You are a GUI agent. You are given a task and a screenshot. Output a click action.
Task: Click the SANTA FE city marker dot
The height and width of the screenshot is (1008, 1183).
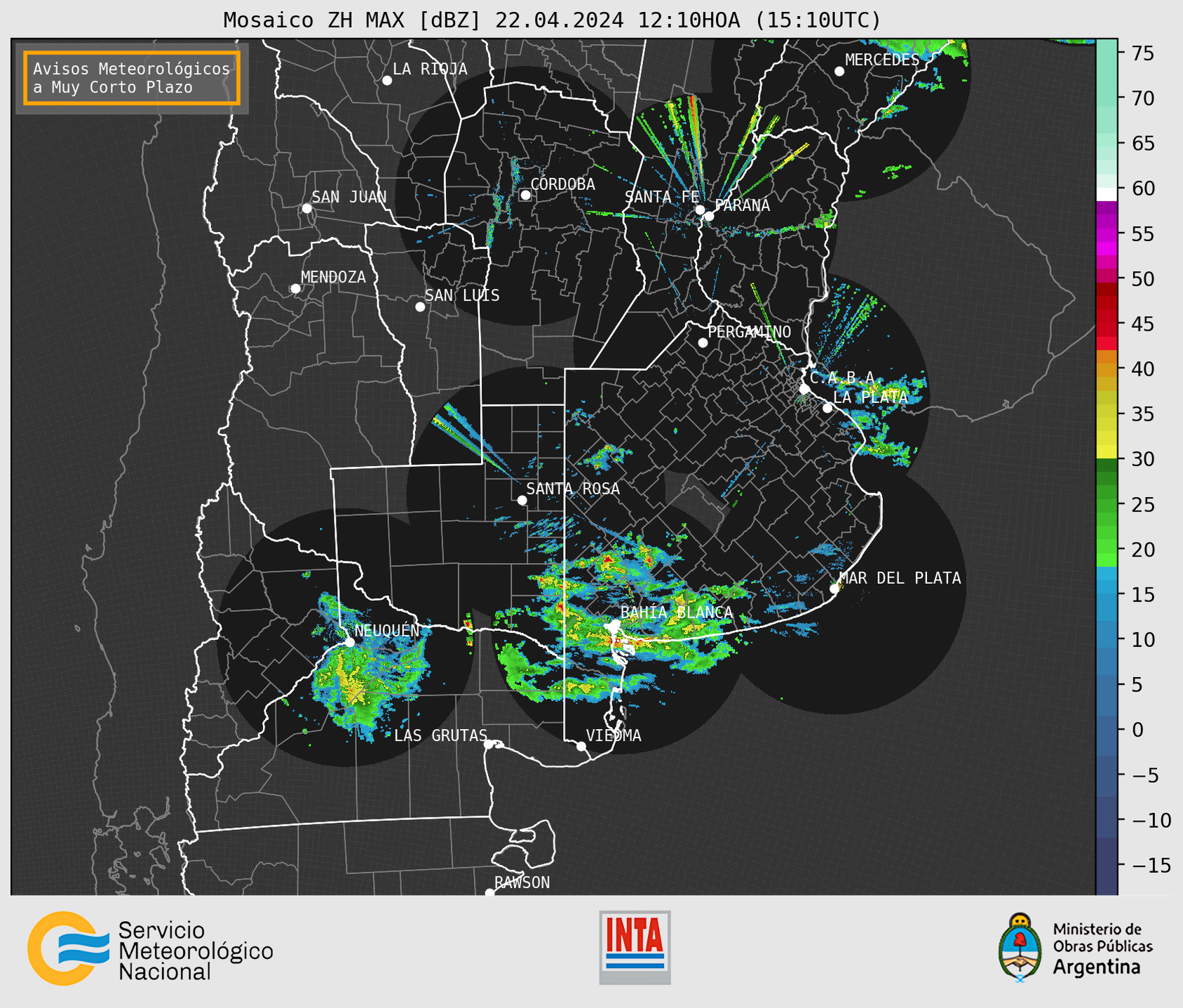click(x=700, y=210)
